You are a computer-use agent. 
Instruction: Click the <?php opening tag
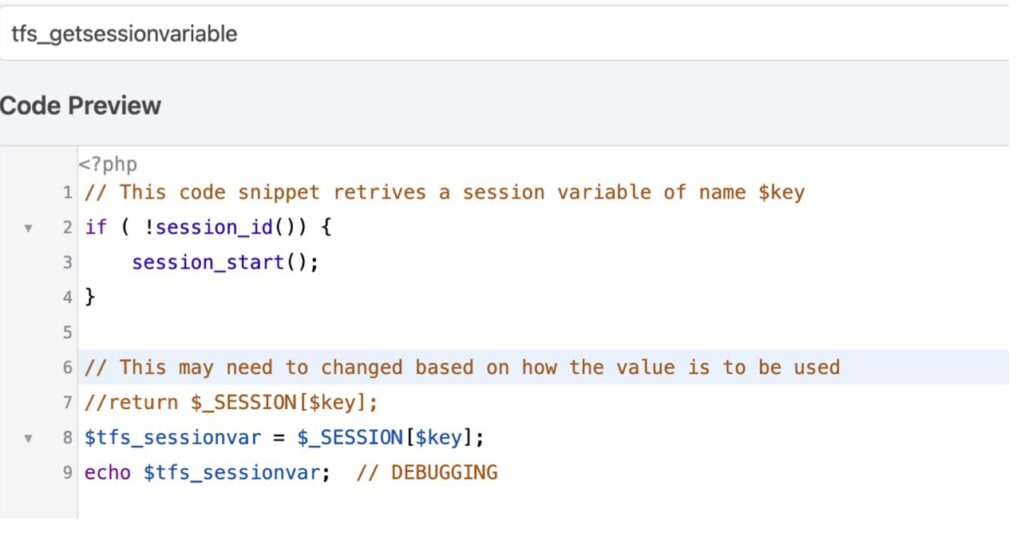(x=108, y=164)
